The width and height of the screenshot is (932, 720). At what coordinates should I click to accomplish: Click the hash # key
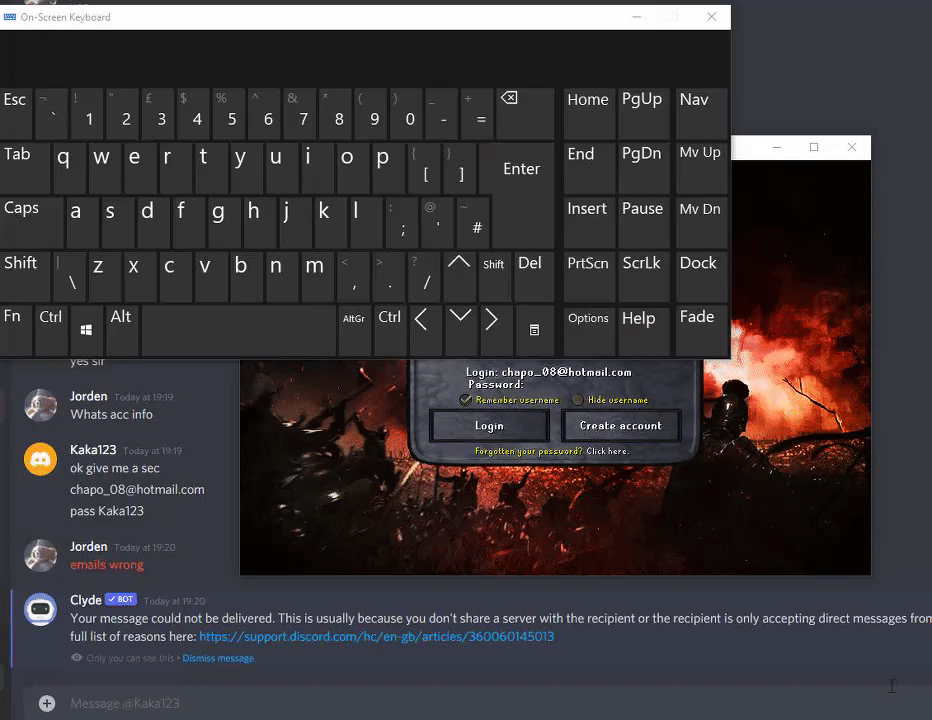[x=472, y=222]
